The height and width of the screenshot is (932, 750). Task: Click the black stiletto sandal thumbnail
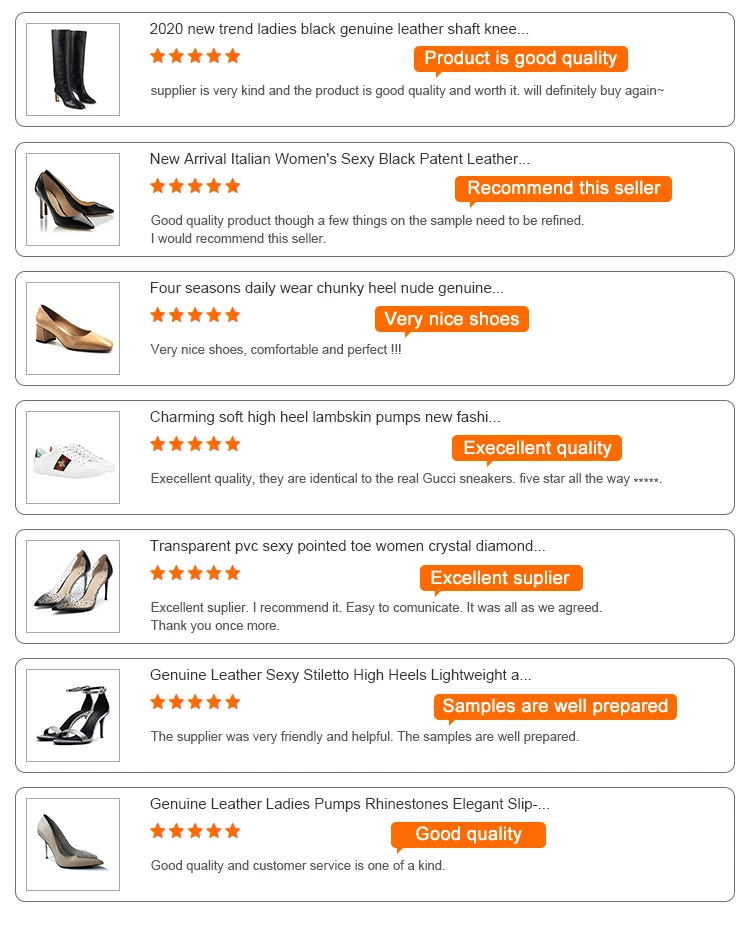[x=73, y=715]
